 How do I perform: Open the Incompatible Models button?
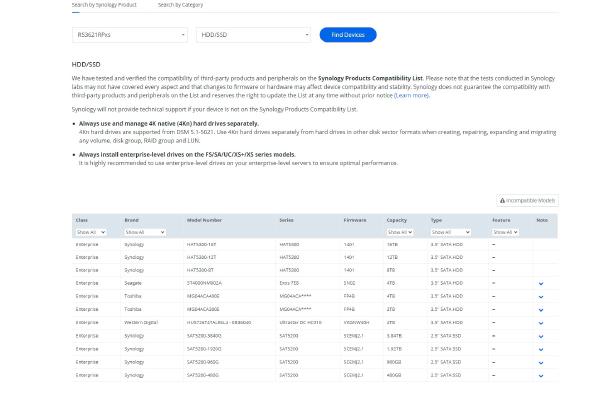point(527,201)
